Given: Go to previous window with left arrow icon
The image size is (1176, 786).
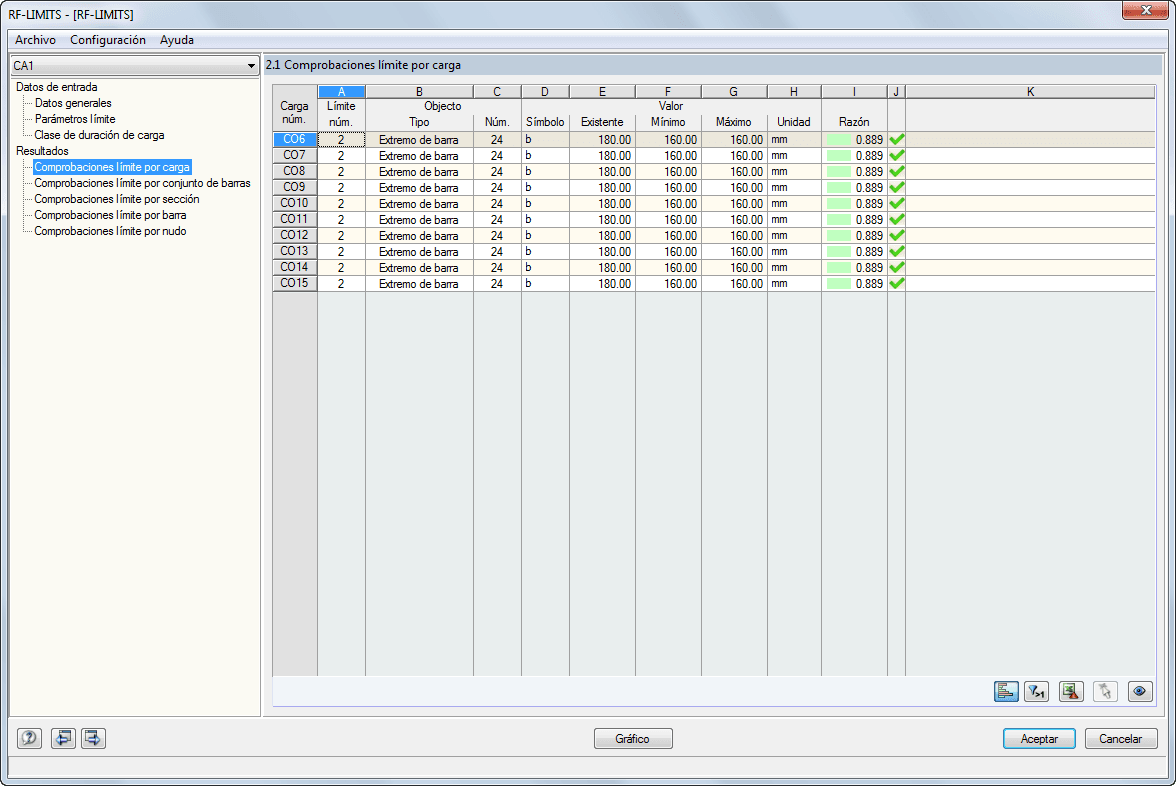Looking at the screenshot, I should click(63, 738).
